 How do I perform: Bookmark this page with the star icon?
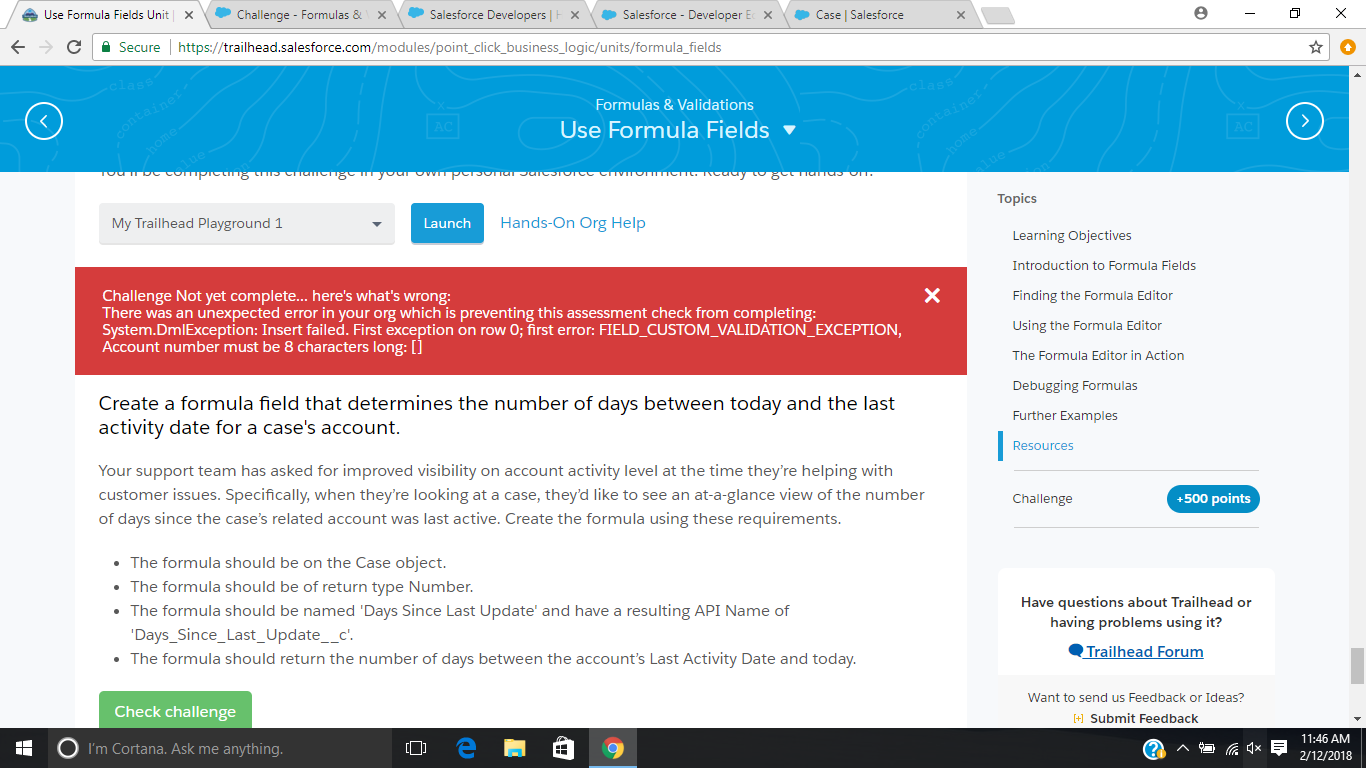(1316, 47)
